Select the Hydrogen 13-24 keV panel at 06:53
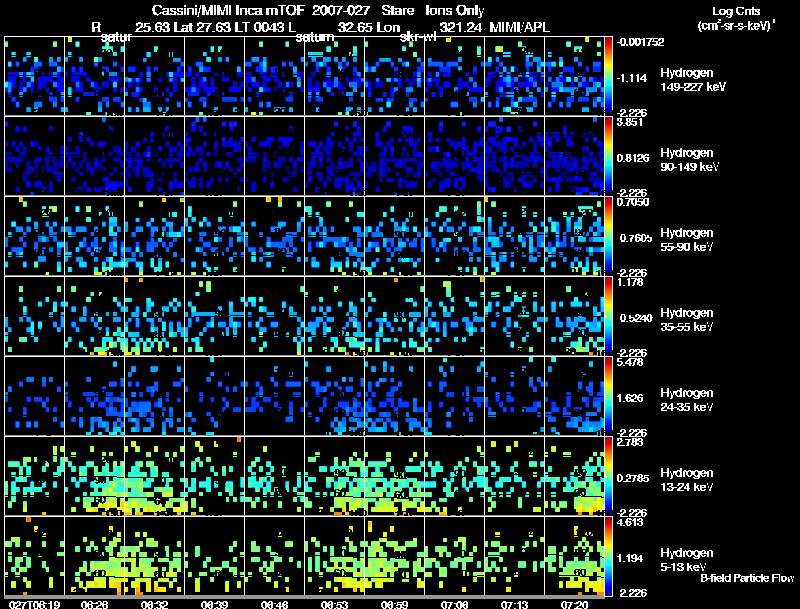Screen dimensions: 800x609 [x=334, y=476]
